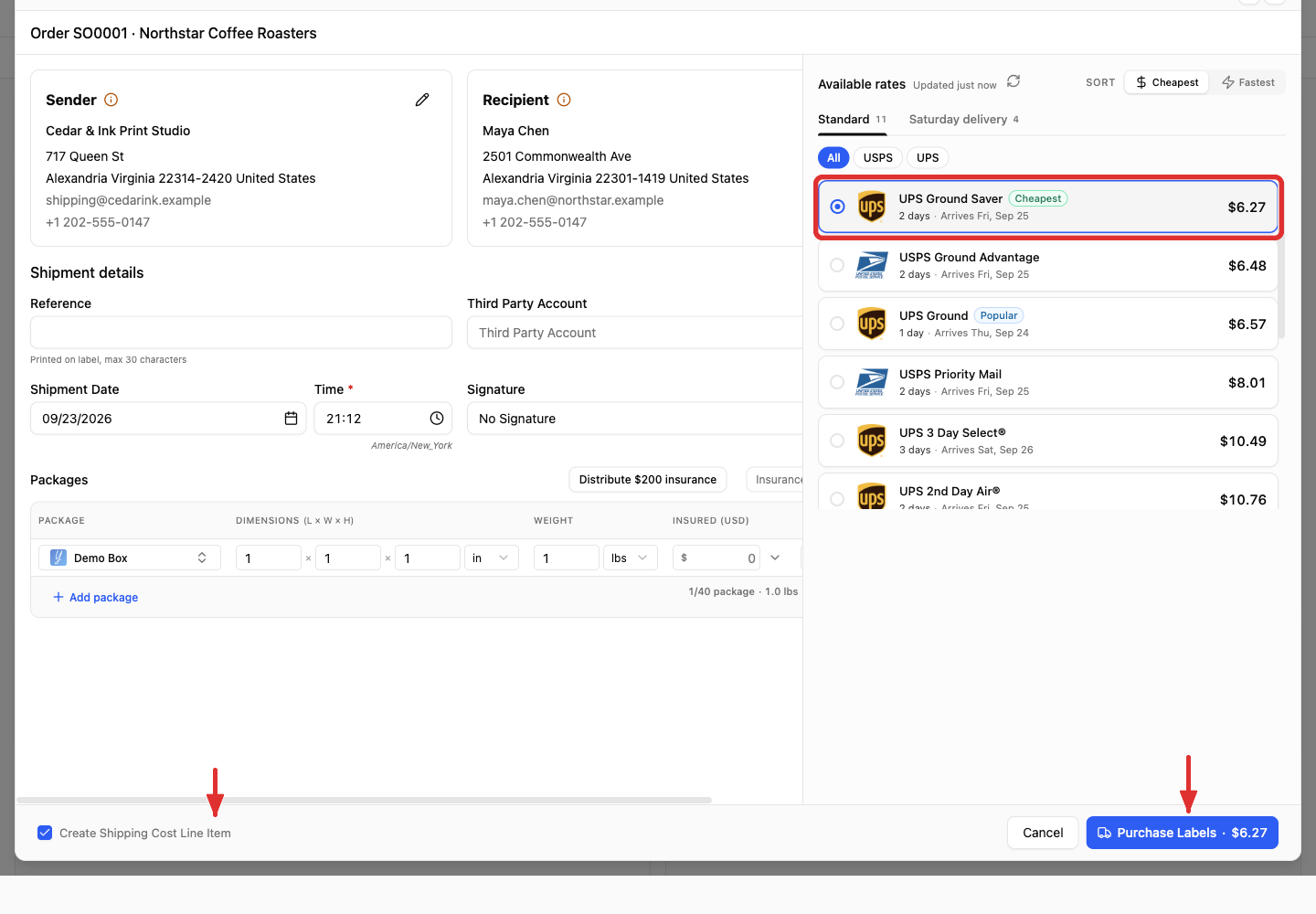Image resolution: width=1316 pixels, height=914 pixels.
Task: Open the shipment date calendar picker
Action: click(x=291, y=419)
